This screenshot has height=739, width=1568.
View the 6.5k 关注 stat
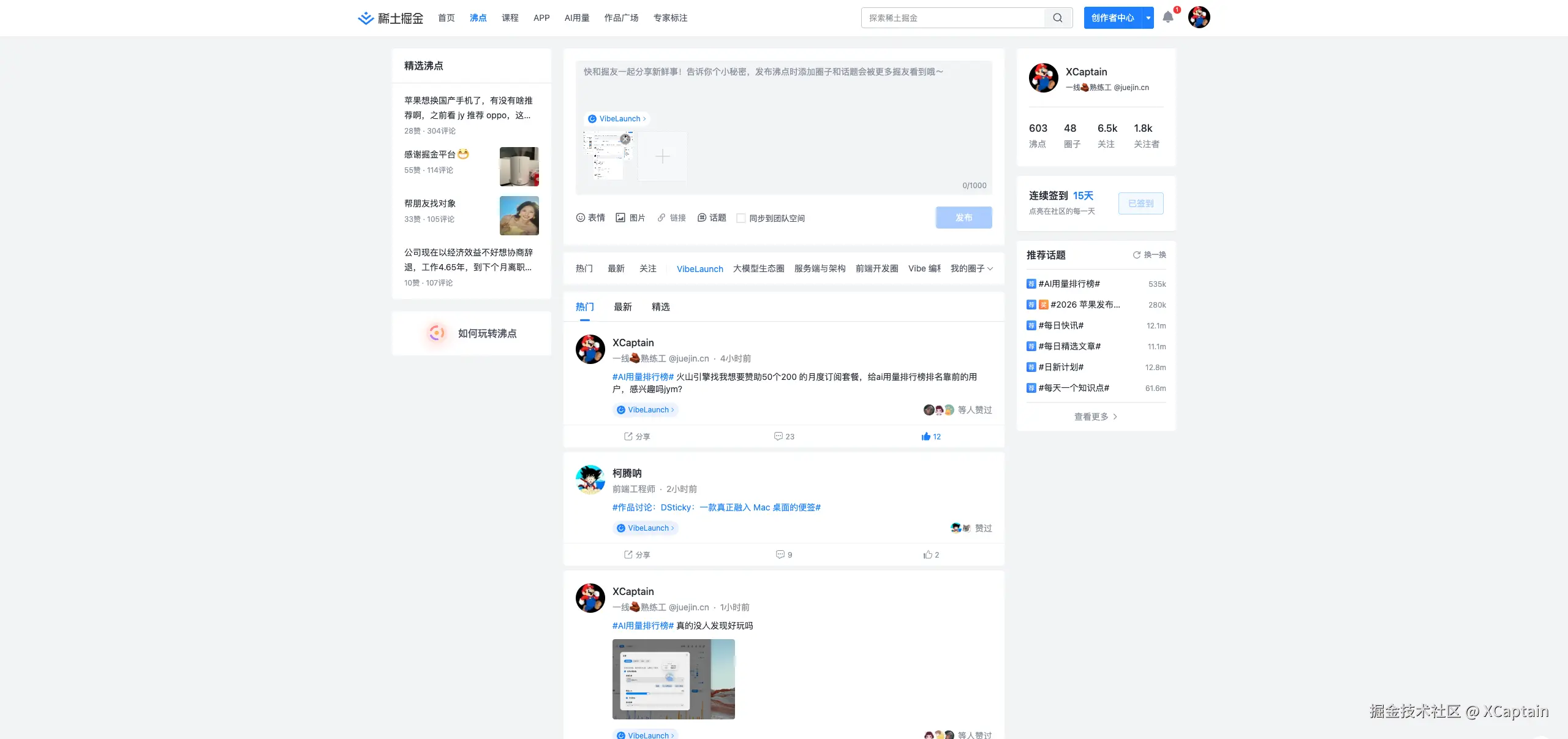[1107, 135]
